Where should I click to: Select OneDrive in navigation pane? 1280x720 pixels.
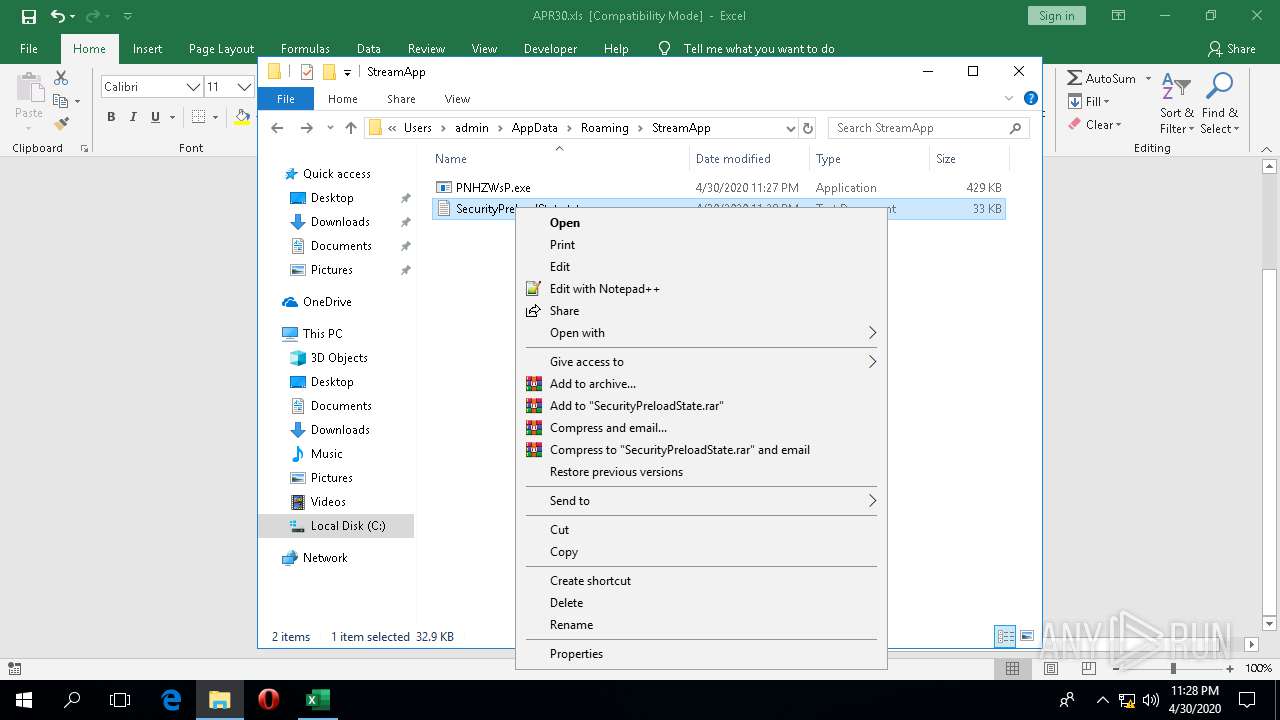pos(327,302)
